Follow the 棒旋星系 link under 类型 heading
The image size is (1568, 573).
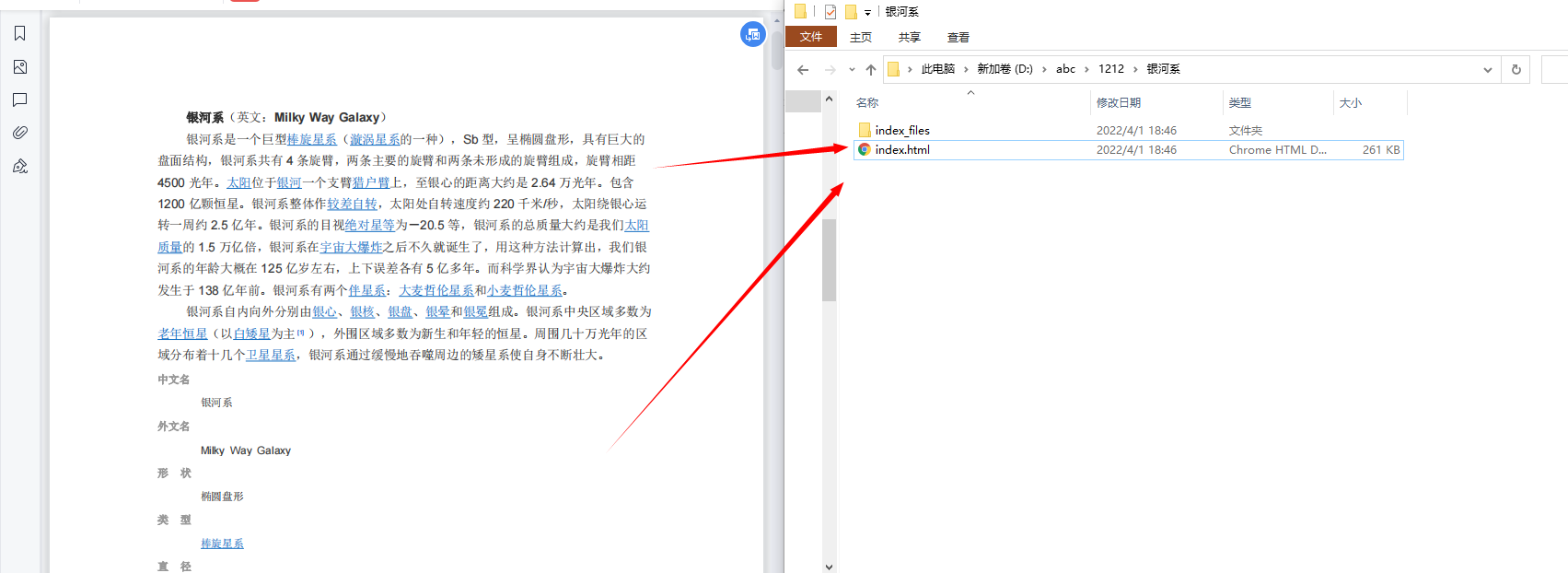tap(222, 544)
